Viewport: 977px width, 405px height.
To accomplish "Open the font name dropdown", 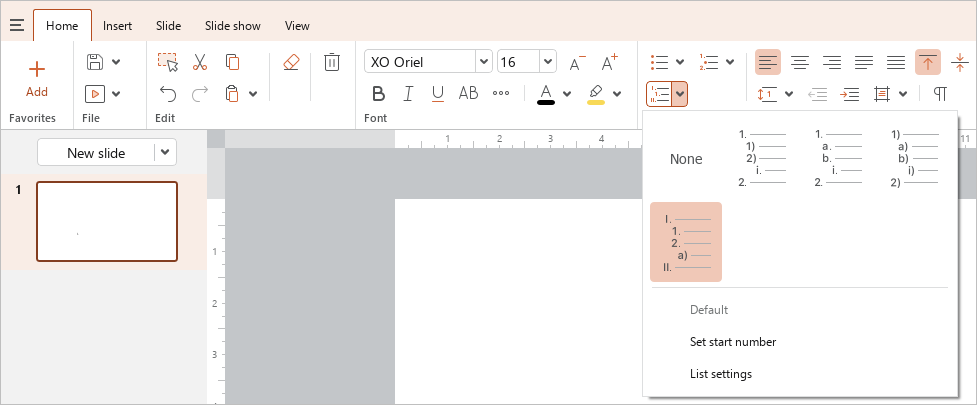I will pos(484,62).
